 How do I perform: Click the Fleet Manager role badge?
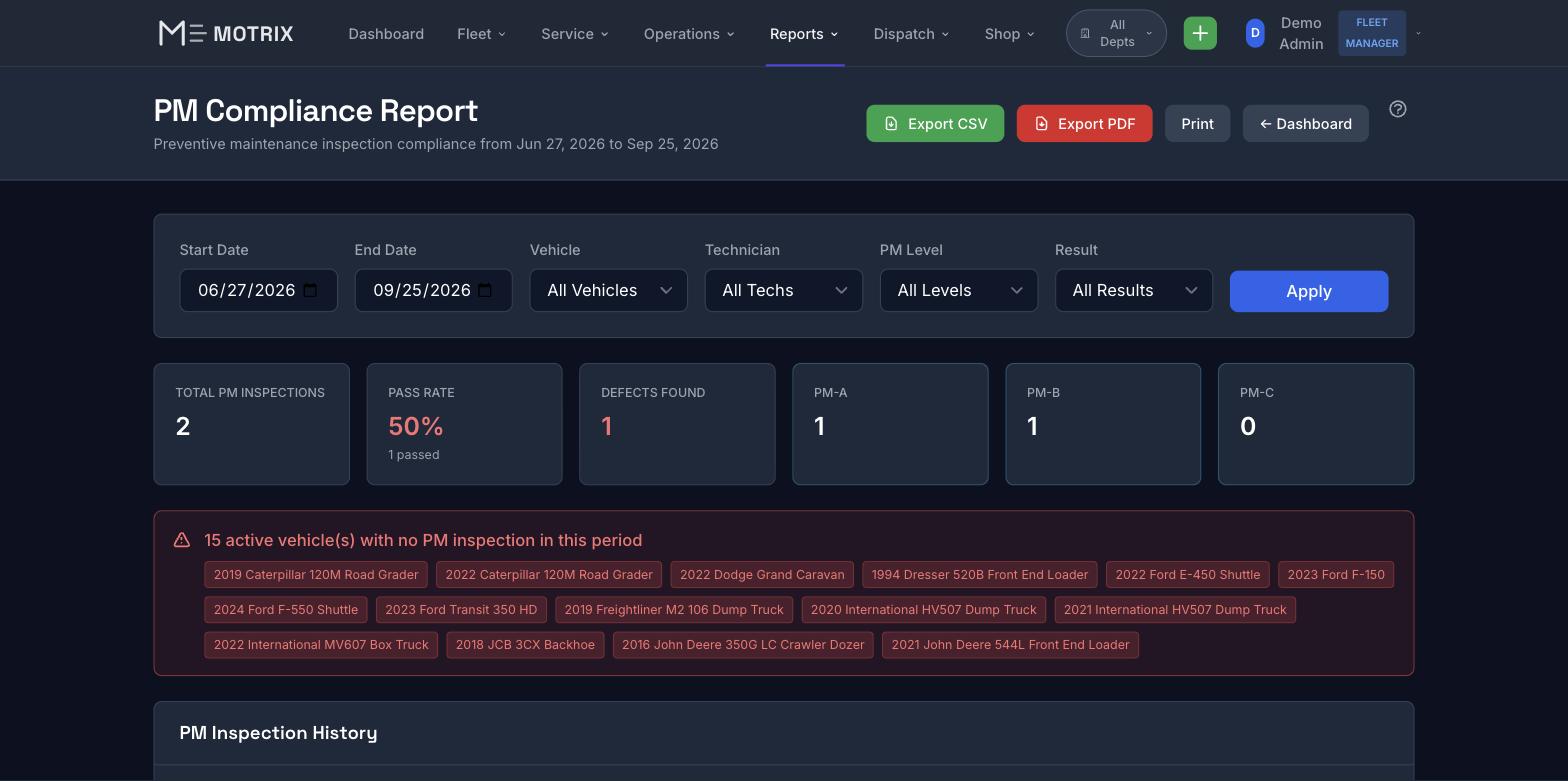click(x=1371, y=33)
